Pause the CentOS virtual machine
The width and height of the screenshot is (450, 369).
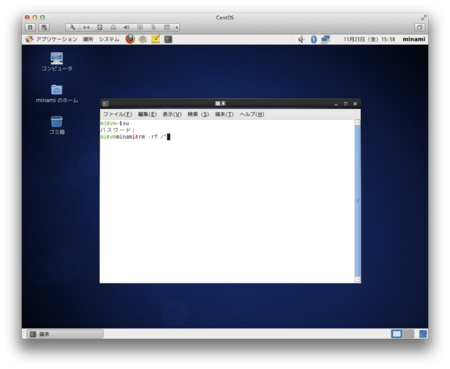tap(30, 27)
